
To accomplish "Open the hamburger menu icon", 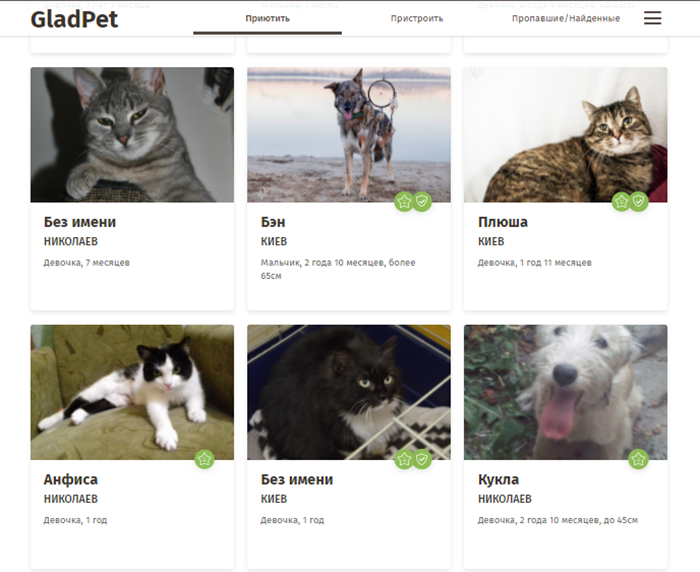I will 652,18.
